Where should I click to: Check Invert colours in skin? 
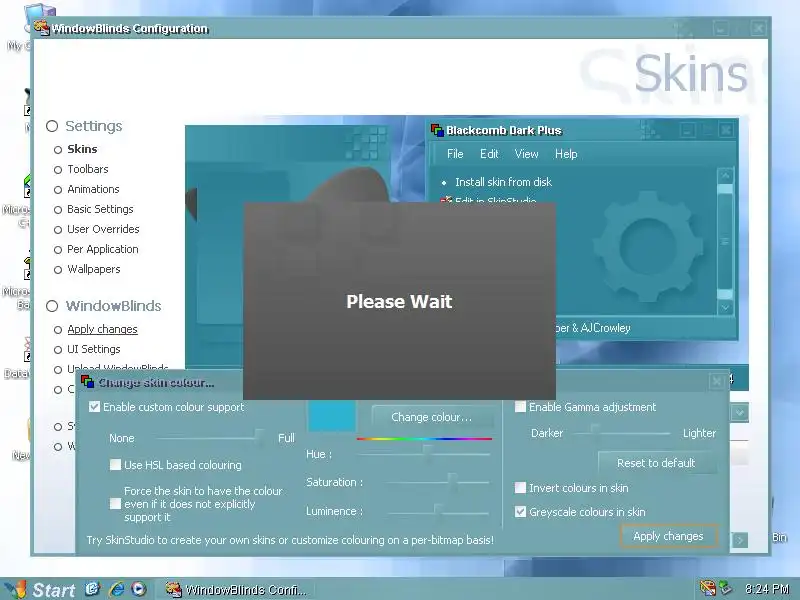520,488
